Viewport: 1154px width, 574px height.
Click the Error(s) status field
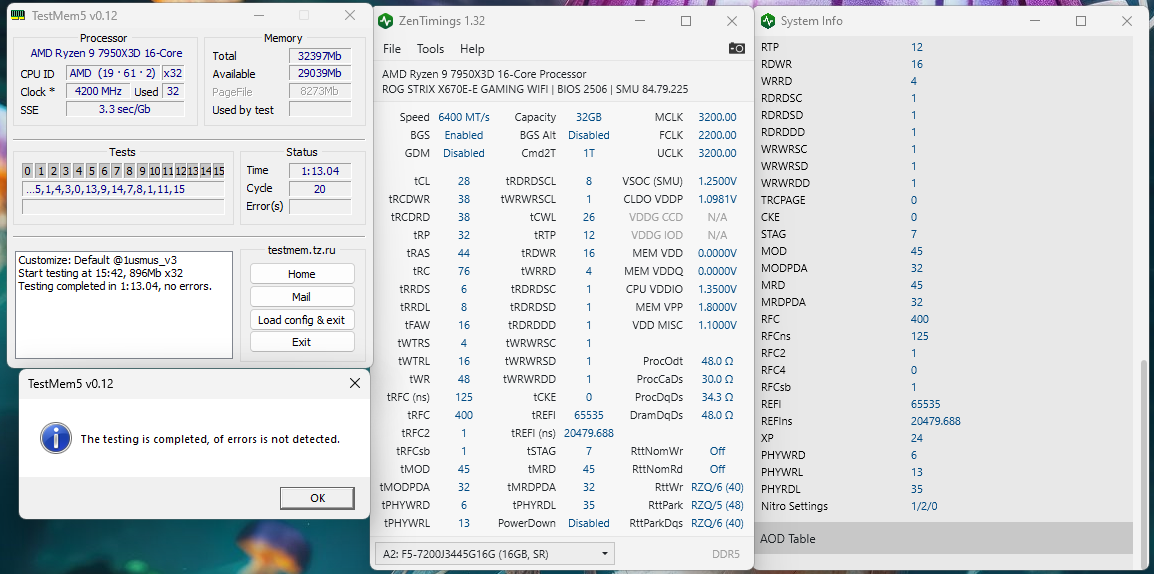click(x=319, y=206)
